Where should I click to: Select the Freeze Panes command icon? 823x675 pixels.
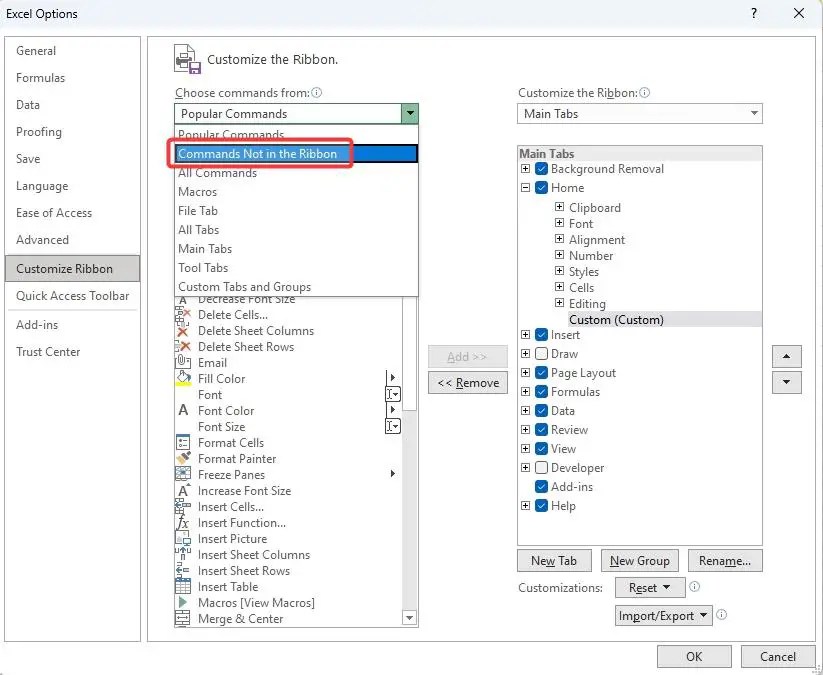click(184, 475)
